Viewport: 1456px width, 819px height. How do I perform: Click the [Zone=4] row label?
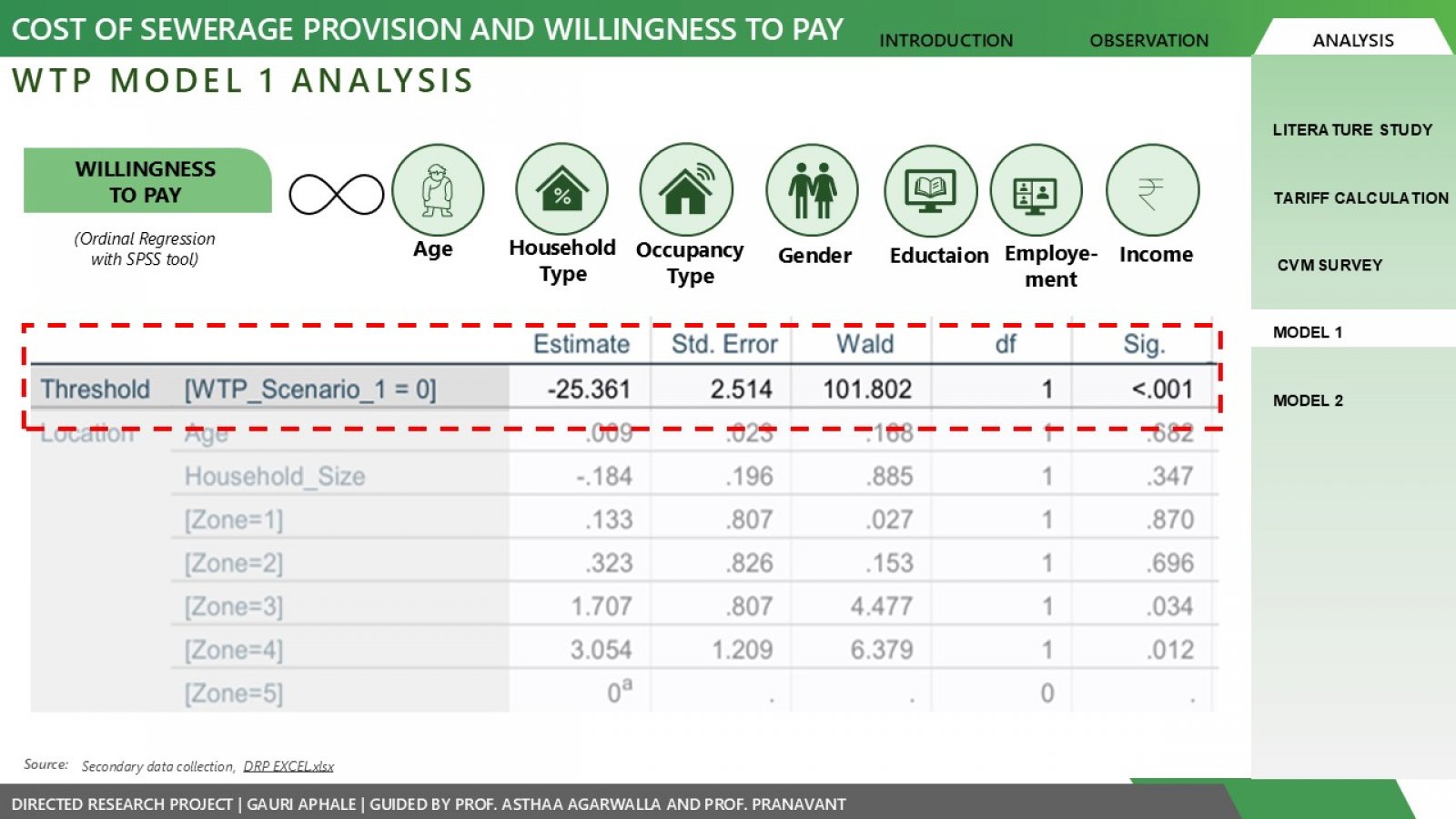pyautogui.click(x=234, y=650)
